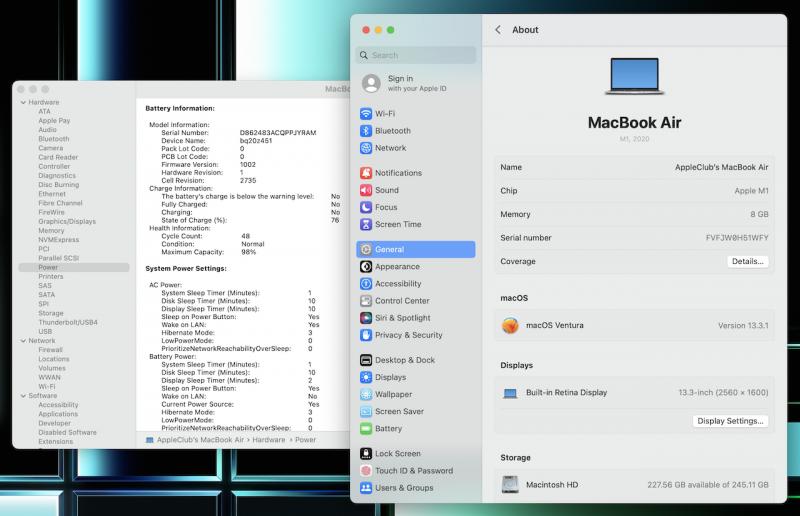Click the Search field in System Settings
This screenshot has height=516, width=800.
(x=416, y=55)
